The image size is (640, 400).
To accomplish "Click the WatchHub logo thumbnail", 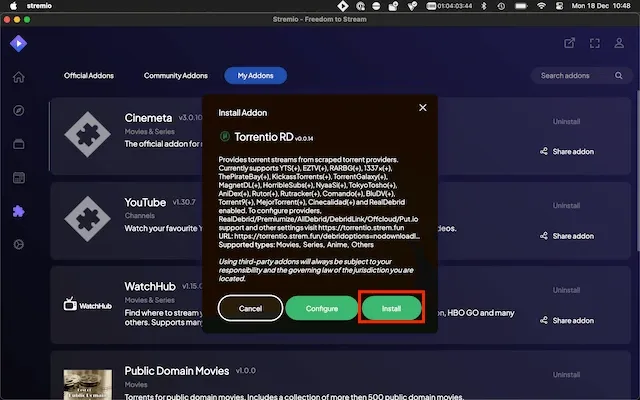I will (87, 304).
